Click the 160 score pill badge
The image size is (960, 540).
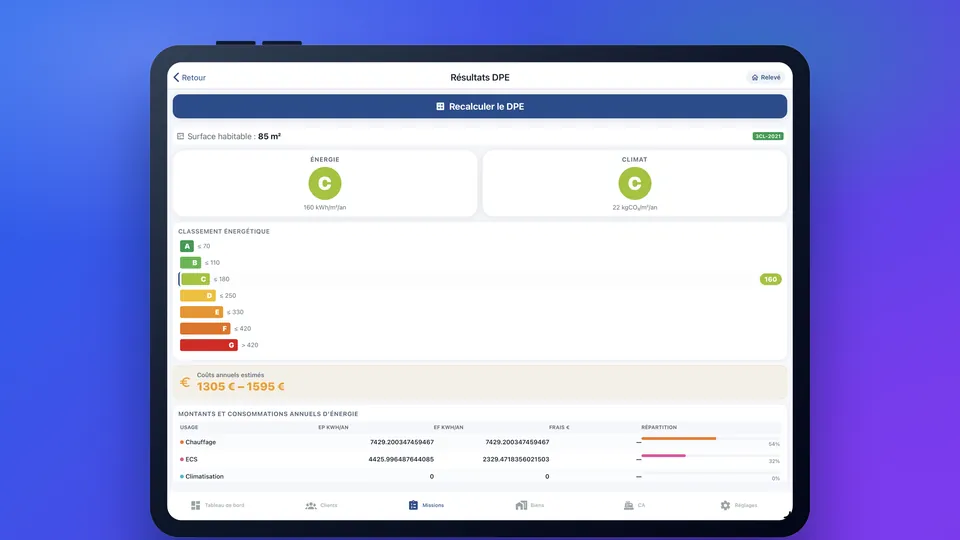click(770, 279)
